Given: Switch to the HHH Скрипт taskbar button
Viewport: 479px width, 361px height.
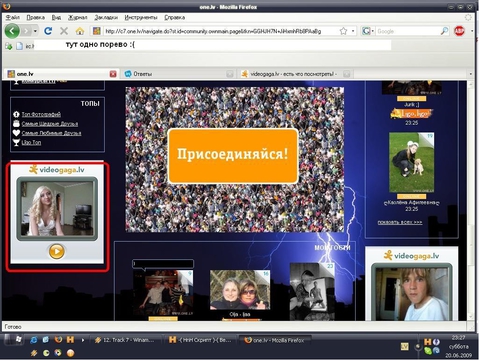Looking at the screenshot, I should tap(200, 340).
